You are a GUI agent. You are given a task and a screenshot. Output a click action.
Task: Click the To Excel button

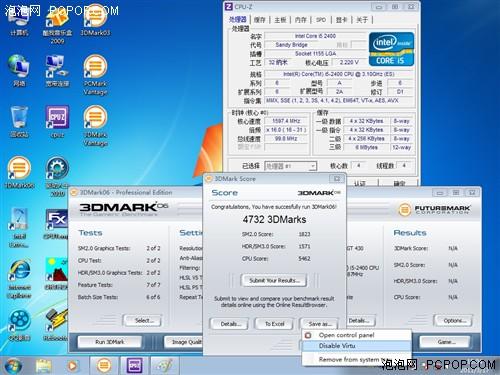tap(274, 324)
